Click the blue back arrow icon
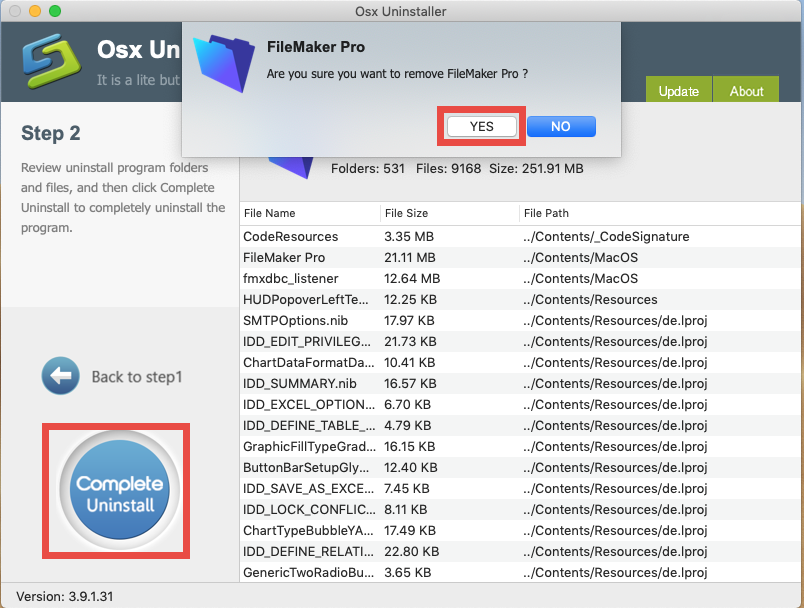Viewport: 804px width, 608px height. click(x=60, y=376)
